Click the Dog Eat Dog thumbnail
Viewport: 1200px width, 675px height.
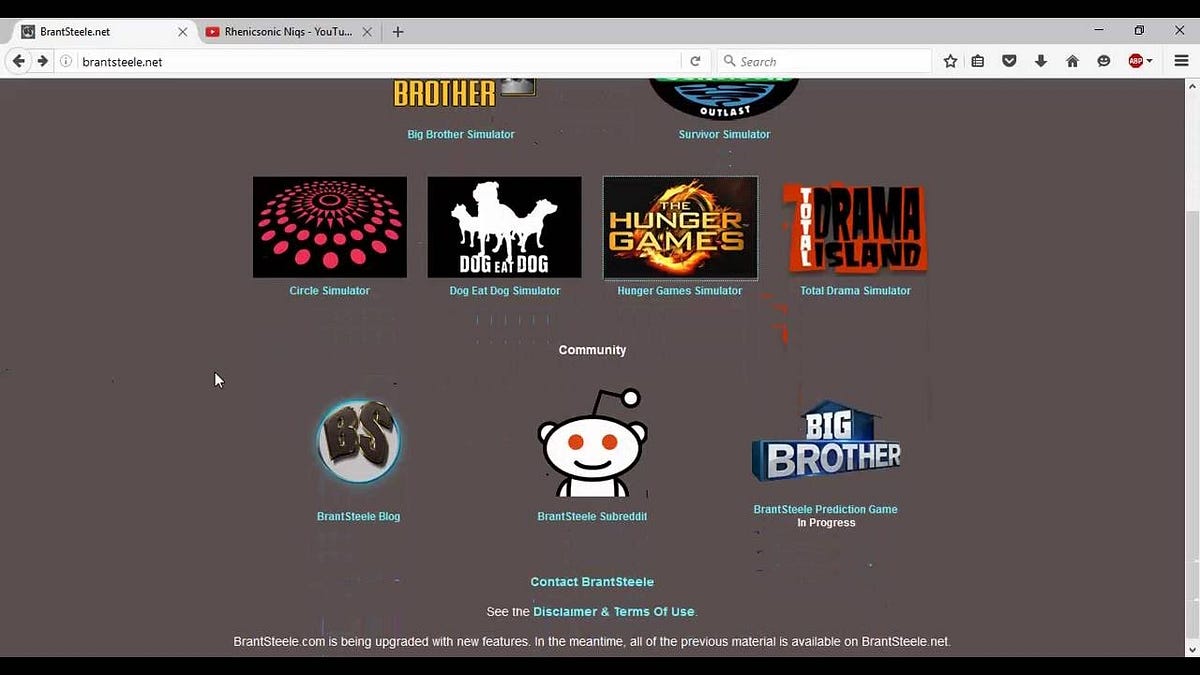[x=504, y=227]
